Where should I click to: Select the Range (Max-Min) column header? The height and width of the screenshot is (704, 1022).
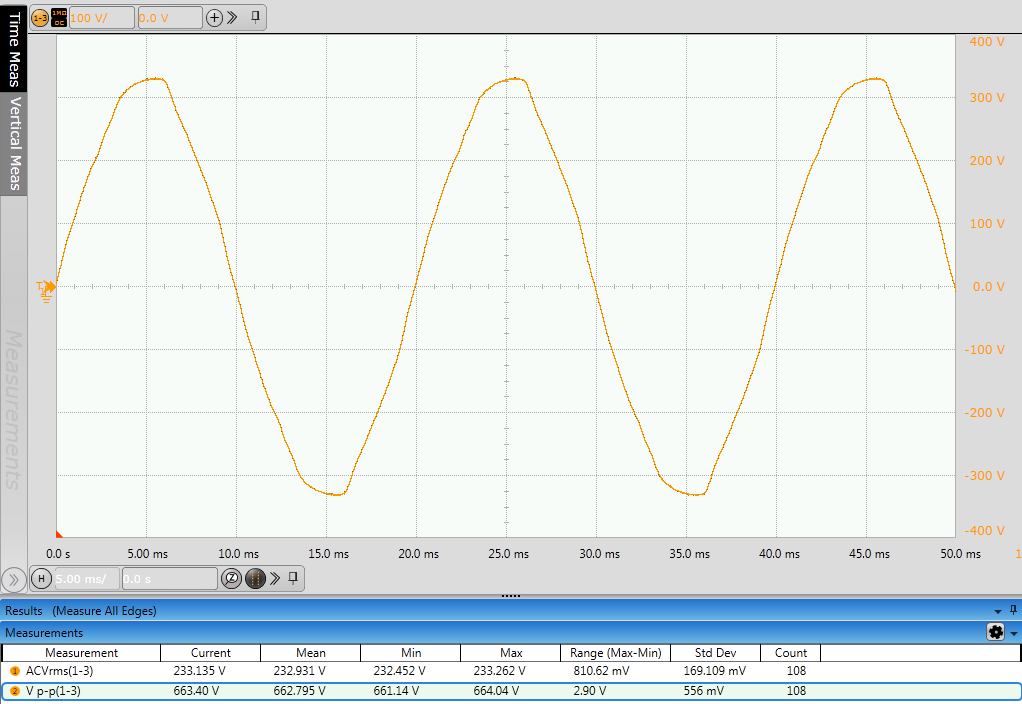point(615,653)
